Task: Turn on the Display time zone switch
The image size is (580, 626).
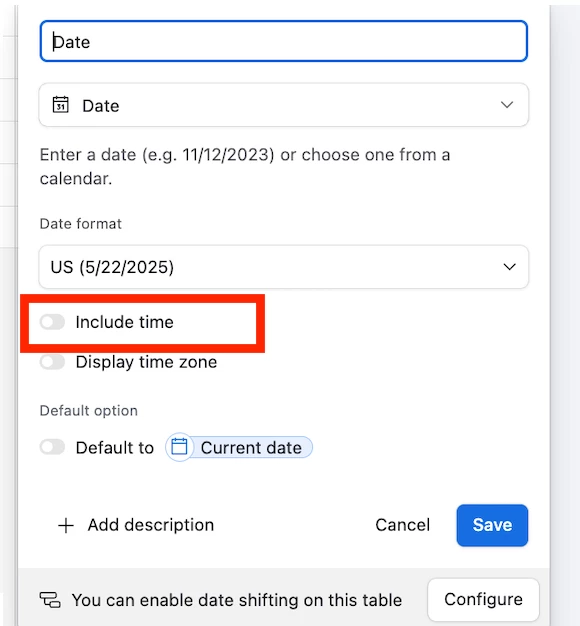Action: 52,362
